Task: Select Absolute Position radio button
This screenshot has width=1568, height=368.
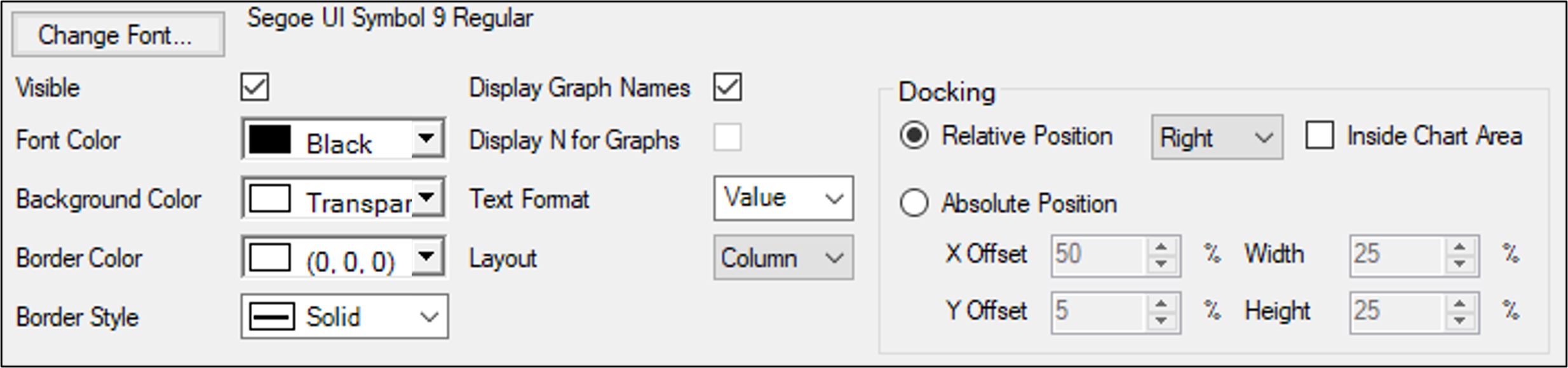Action: (x=914, y=204)
